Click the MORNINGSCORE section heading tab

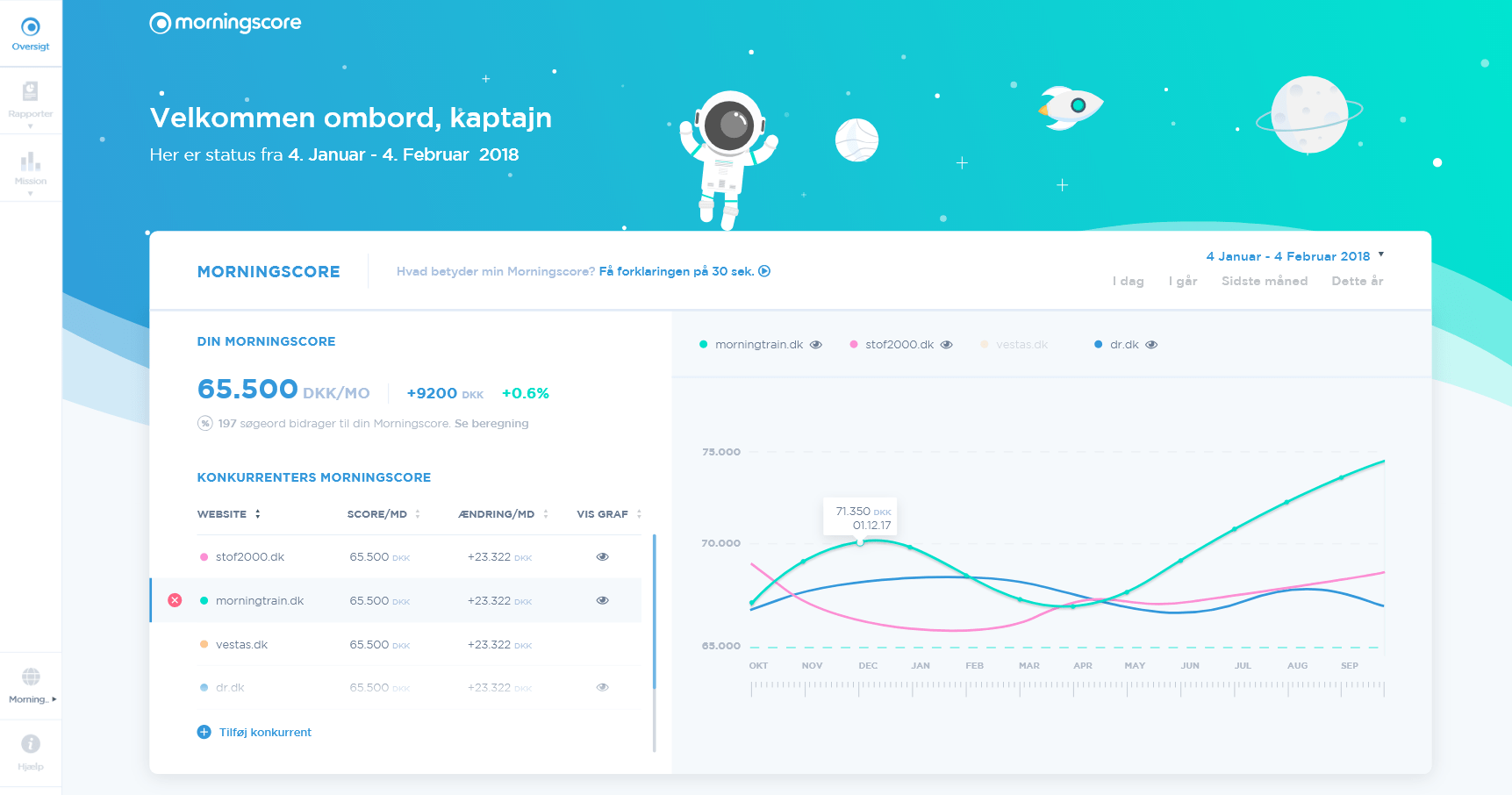(269, 272)
